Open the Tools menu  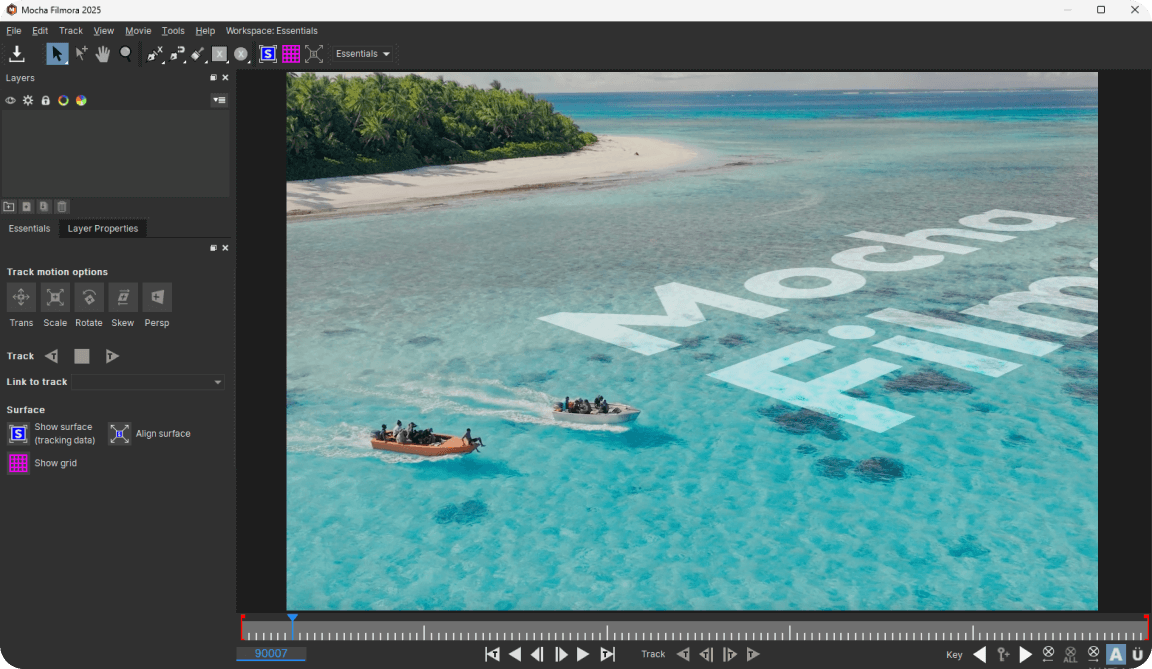(x=173, y=31)
